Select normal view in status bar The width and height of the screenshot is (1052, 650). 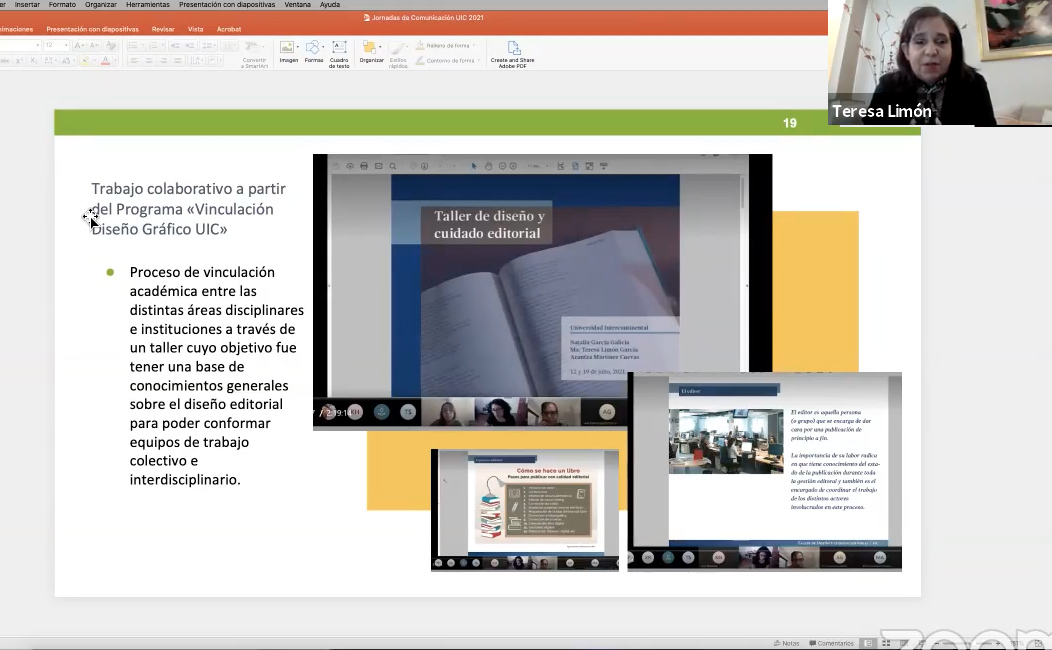point(868,643)
